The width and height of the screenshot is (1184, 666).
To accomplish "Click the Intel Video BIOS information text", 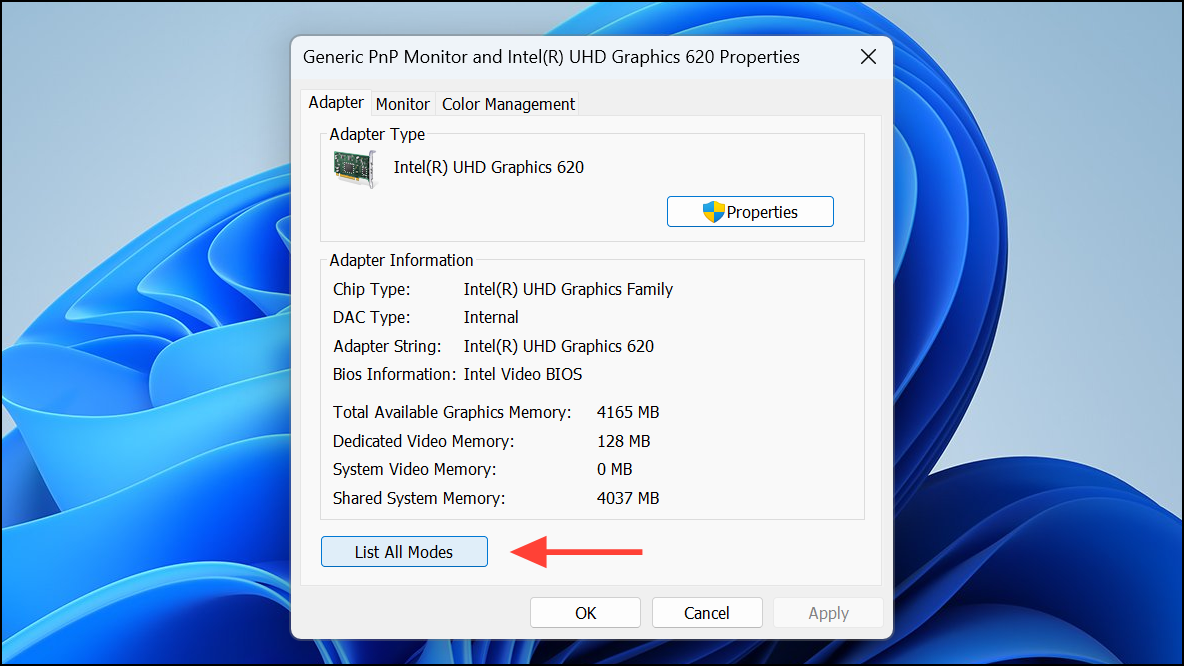I will 522,373.
